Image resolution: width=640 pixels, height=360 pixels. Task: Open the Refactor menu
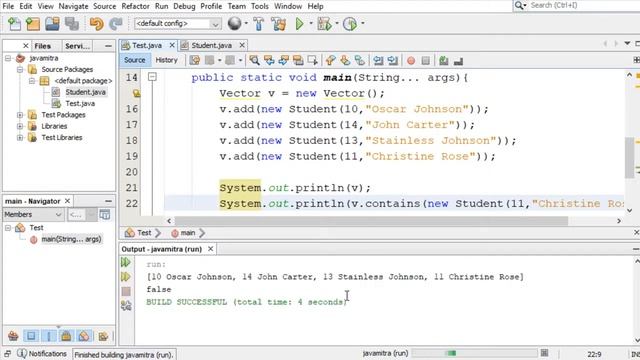[135, 6]
